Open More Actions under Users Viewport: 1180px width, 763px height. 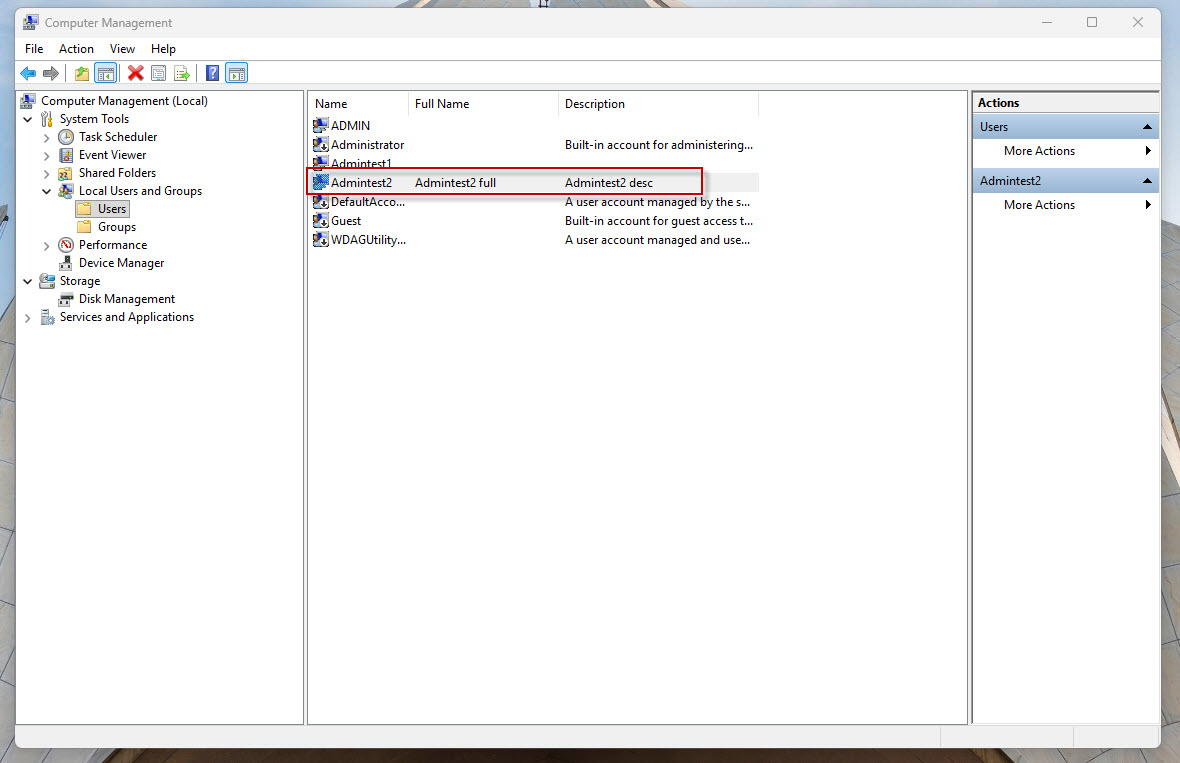pyautogui.click(x=1066, y=150)
